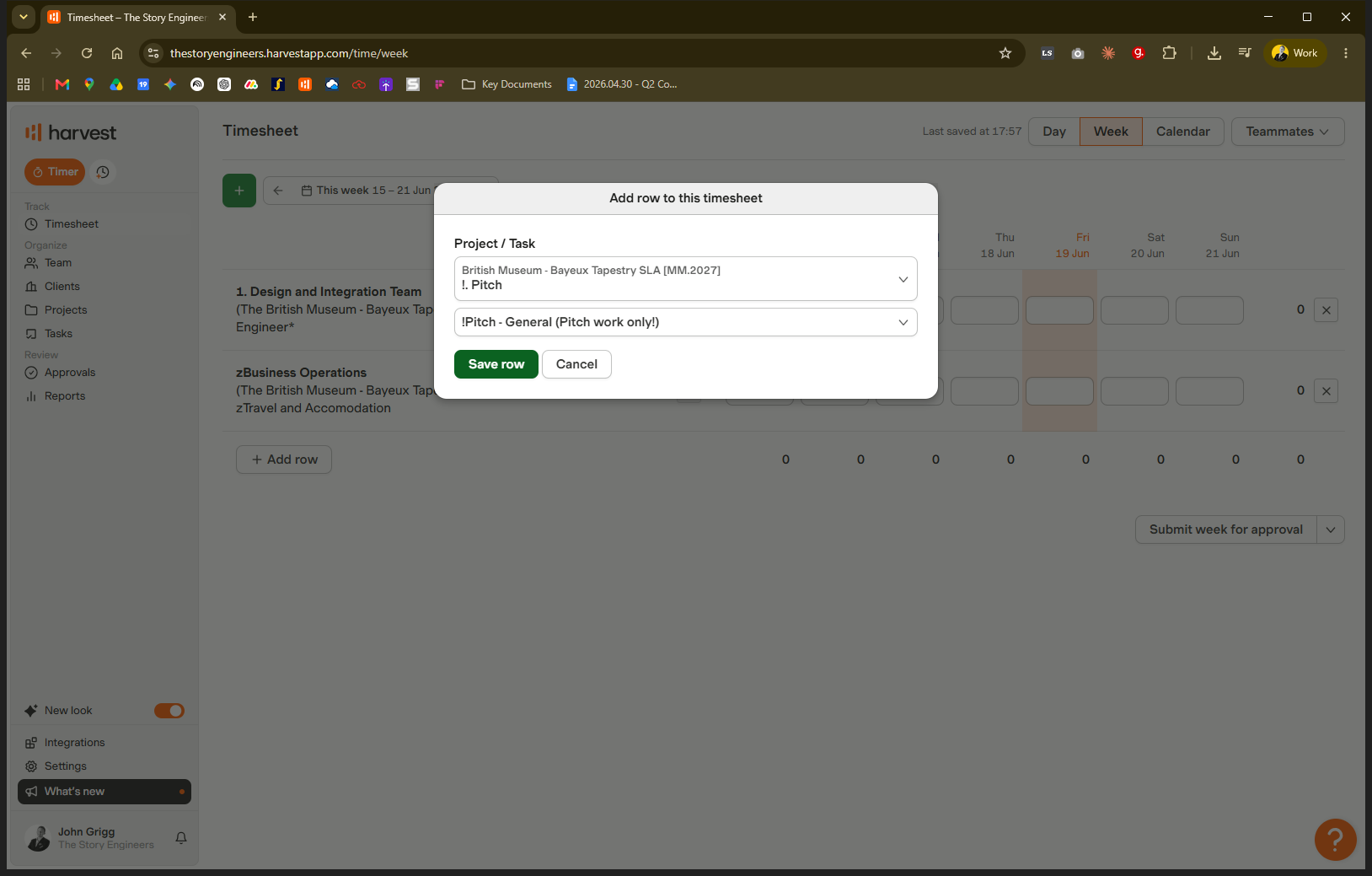Open the Gmail bookmark
Viewport: 1372px width, 876px height.
click(62, 84)
